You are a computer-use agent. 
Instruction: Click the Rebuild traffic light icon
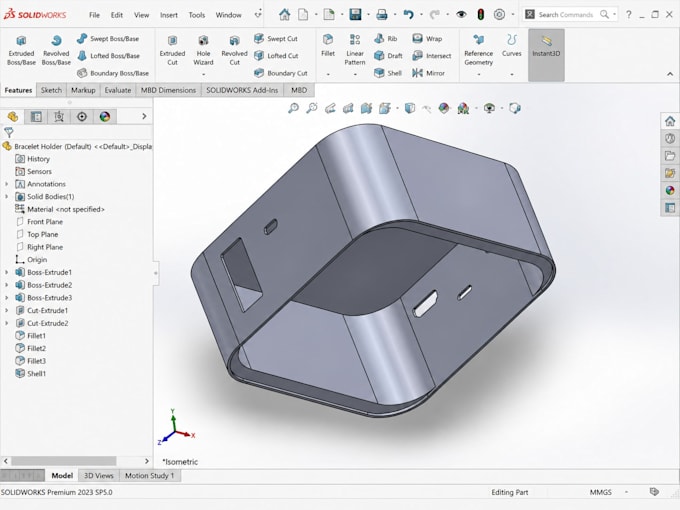click(481, 14)
